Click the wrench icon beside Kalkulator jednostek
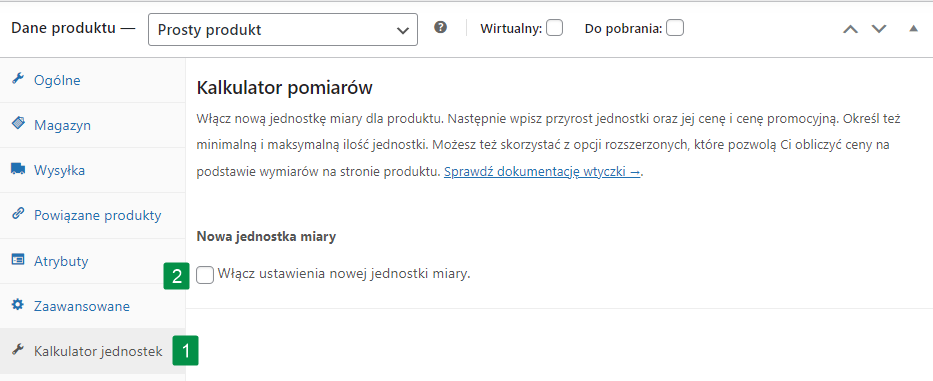Screen dimensions: 933x381 click(18, 351)
